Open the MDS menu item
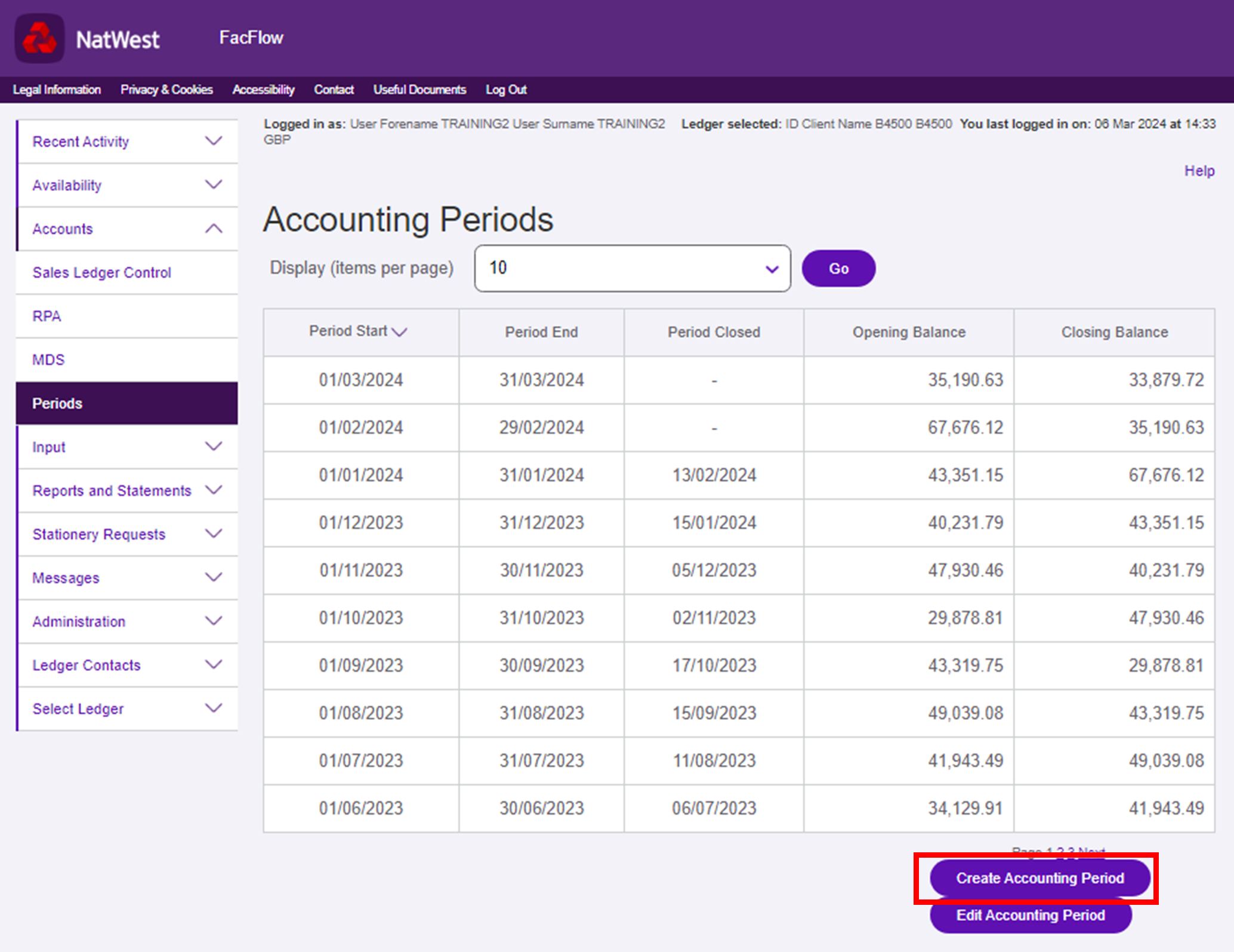 48,360
